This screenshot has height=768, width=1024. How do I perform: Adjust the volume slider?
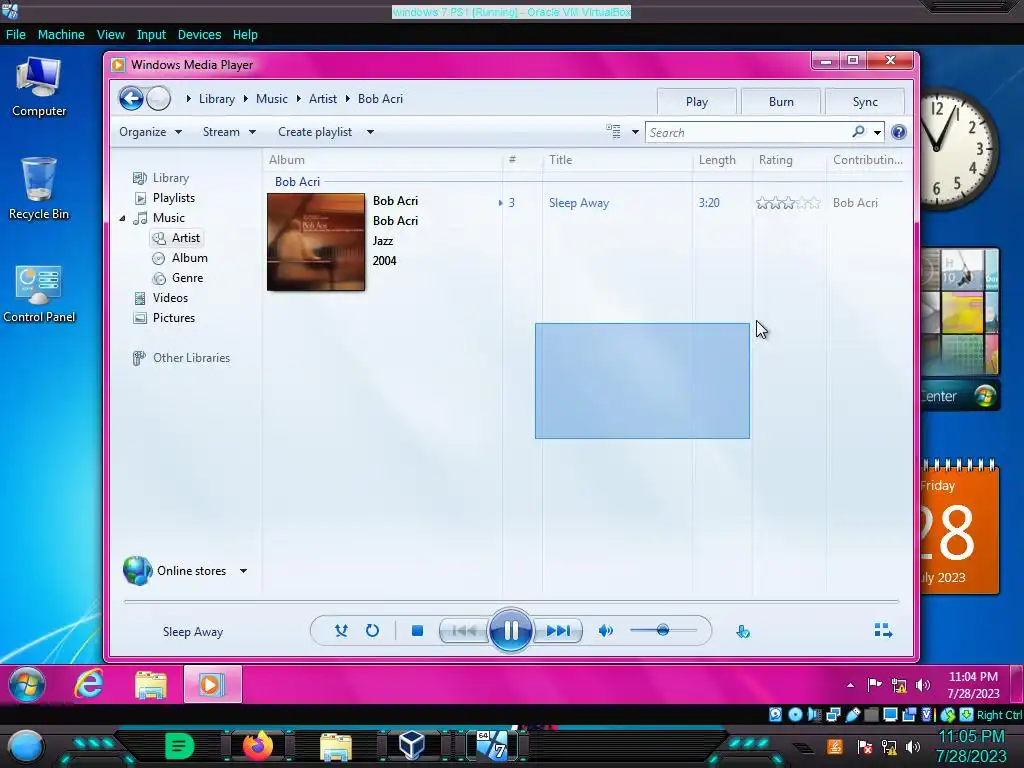click(x=664, y=630)
